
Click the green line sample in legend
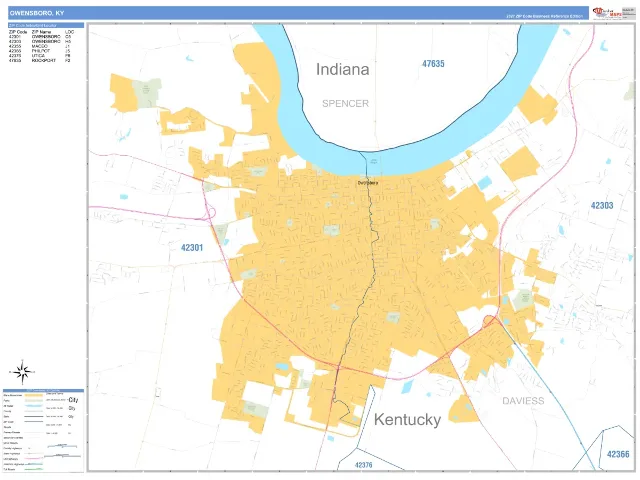click(x=34, y=469)
